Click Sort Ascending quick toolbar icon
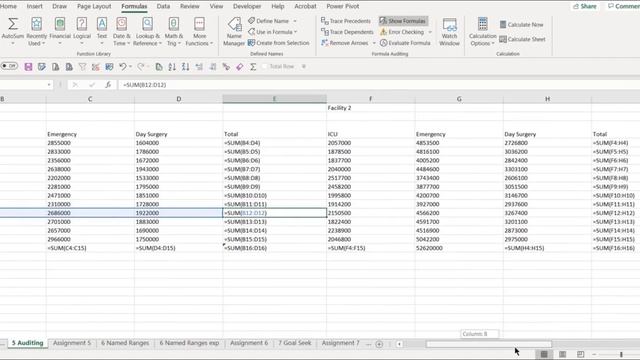Viewport: 640px width, 360px height. coord(172,67)
